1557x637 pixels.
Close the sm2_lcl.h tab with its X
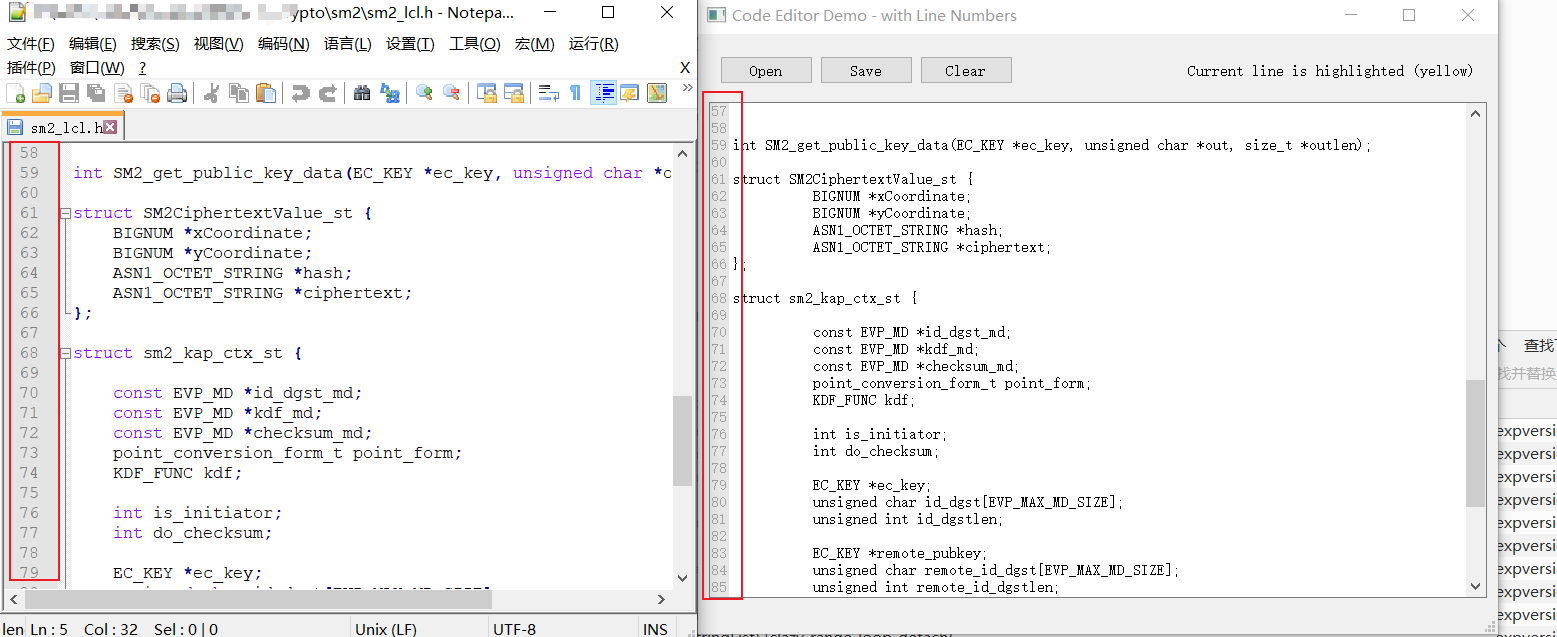tap(110, 127)
